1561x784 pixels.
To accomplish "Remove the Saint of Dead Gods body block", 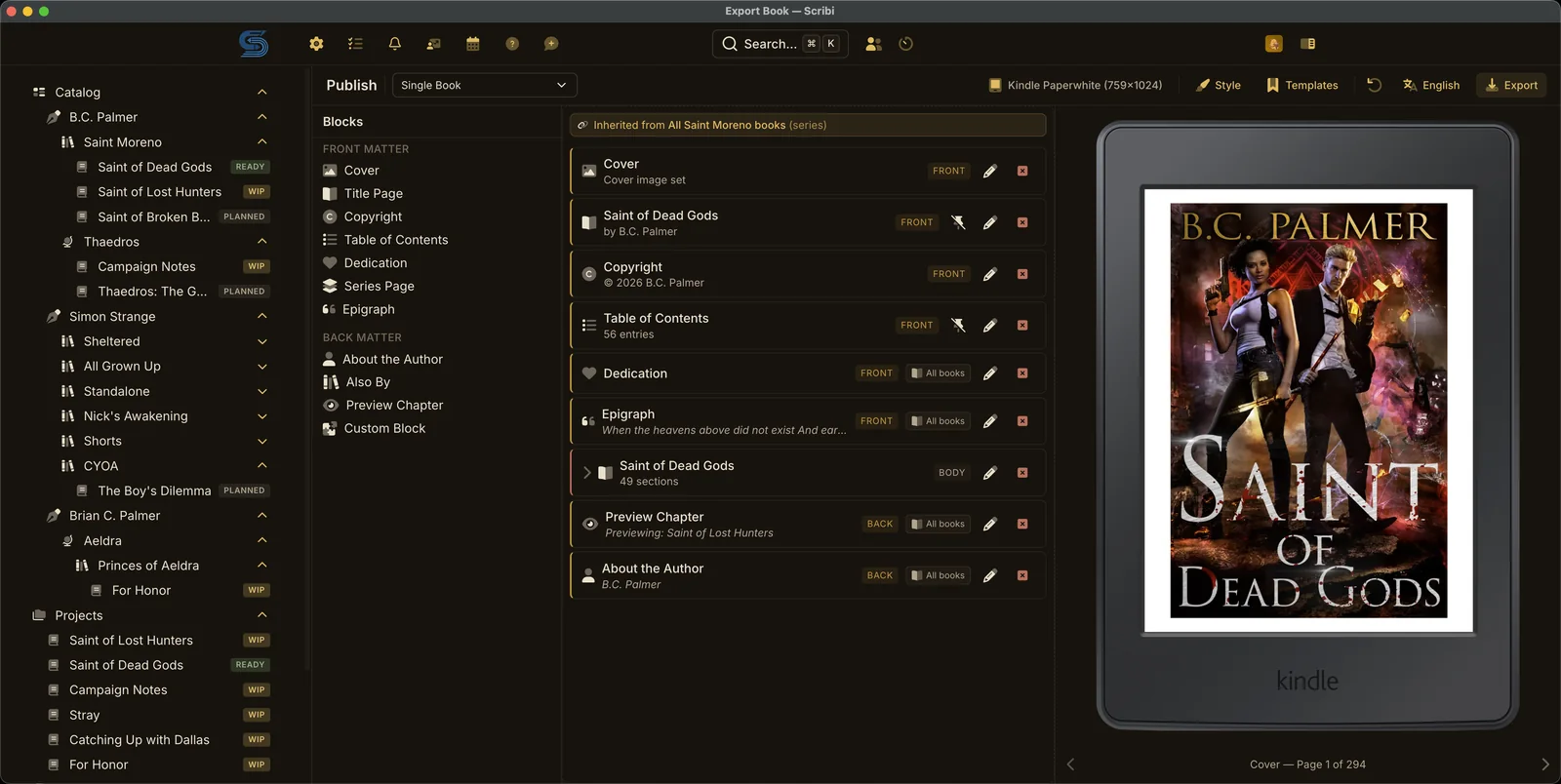I will [x=1022, y=473].
